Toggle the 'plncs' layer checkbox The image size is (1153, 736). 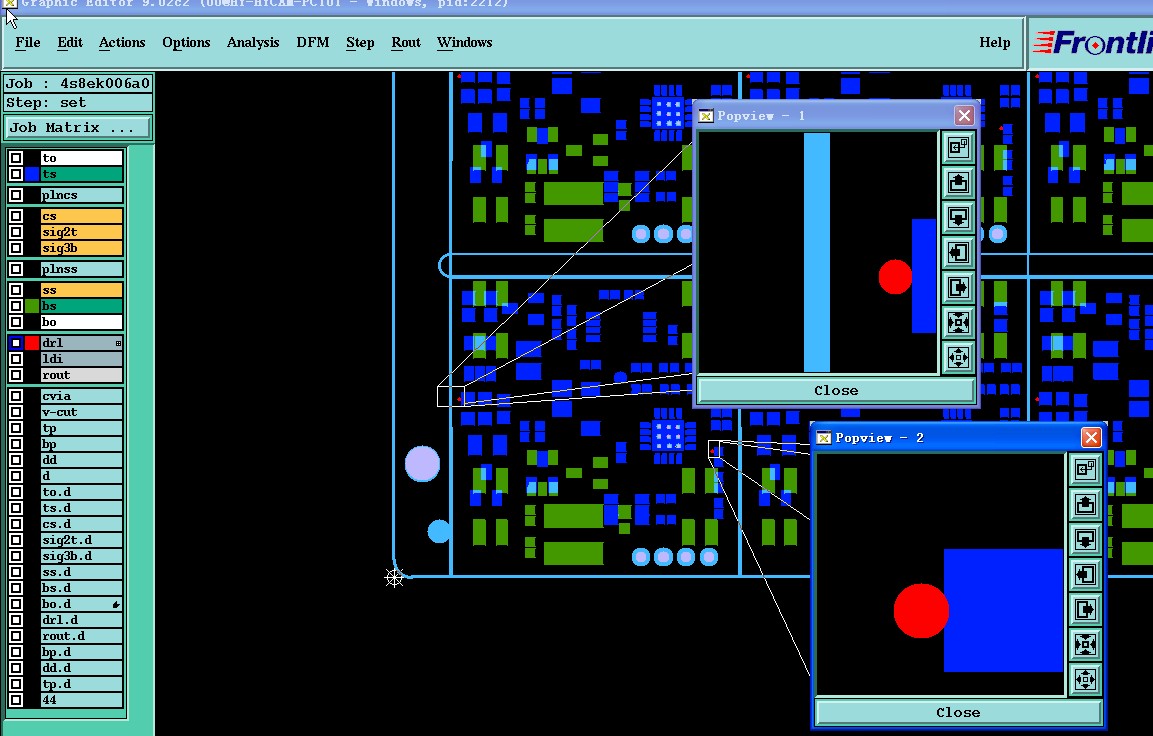[15, 195]
